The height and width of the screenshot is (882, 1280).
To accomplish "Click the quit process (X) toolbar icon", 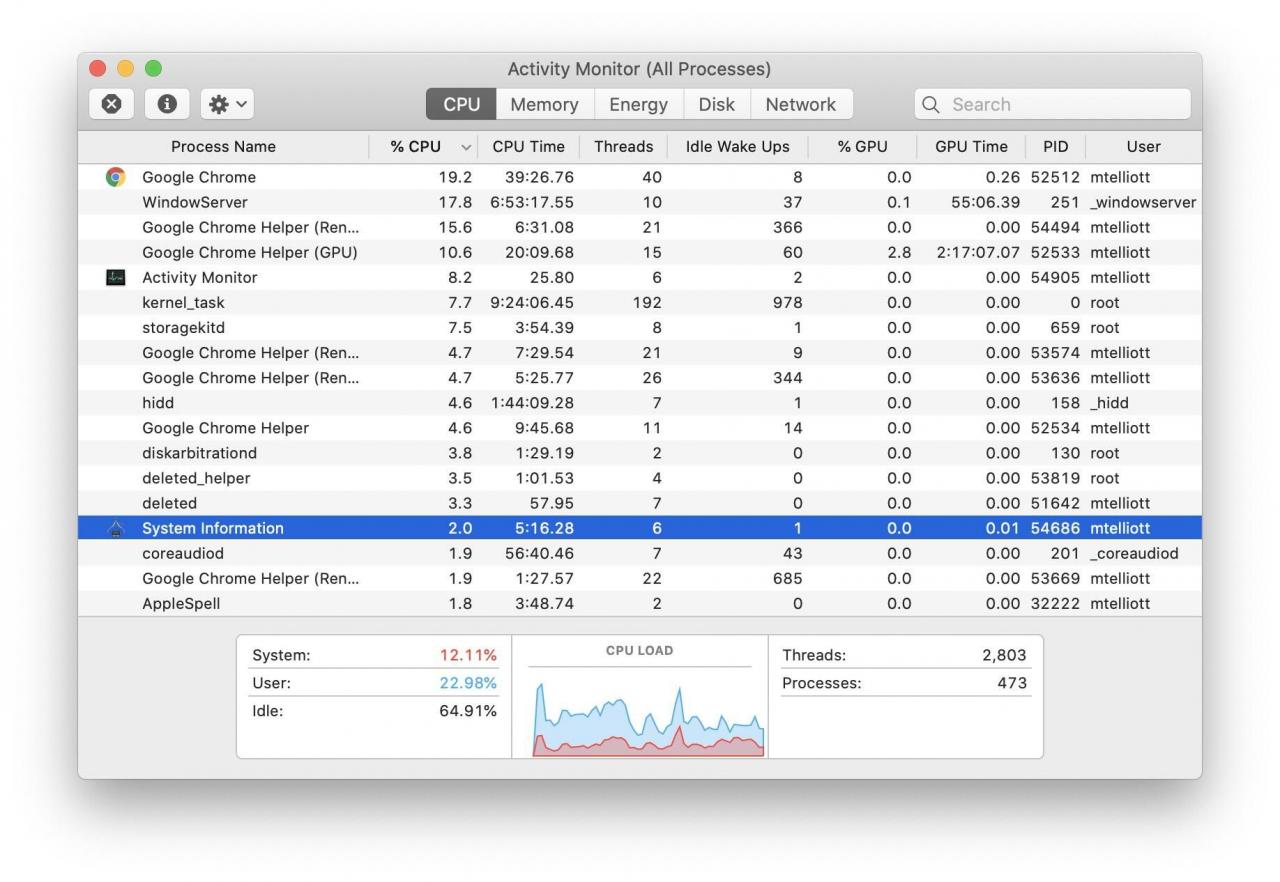I will tap(112, 104).
